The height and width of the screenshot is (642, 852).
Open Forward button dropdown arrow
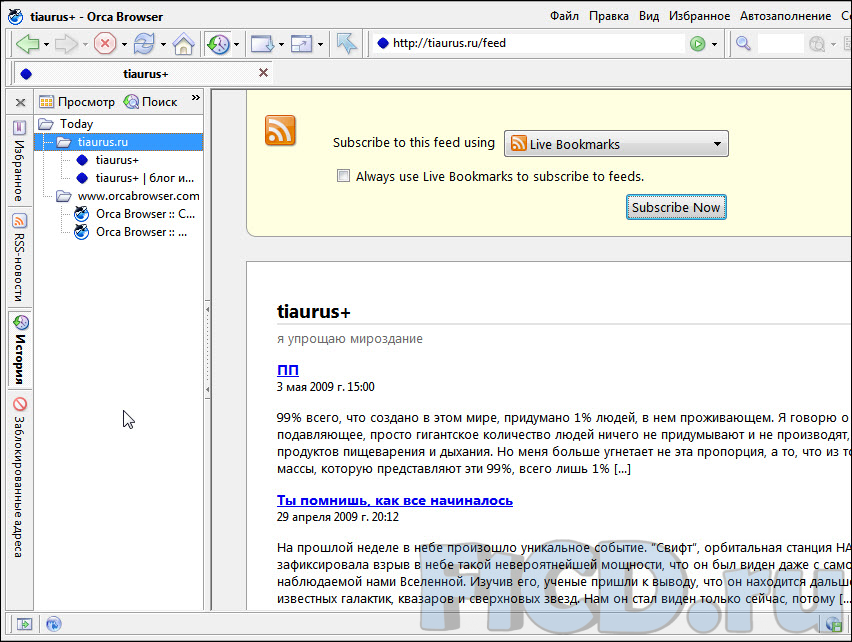(85, 45)
